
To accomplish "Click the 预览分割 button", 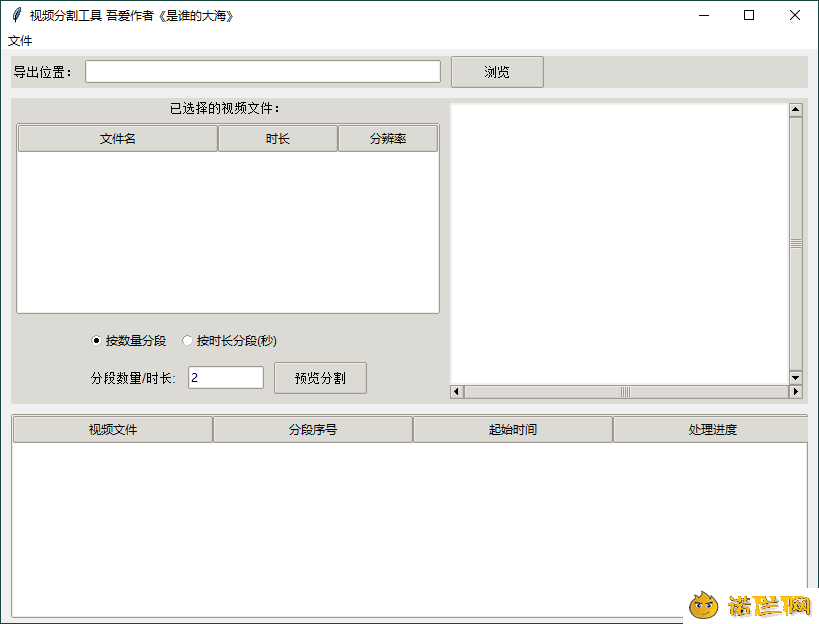I will 320,378.
